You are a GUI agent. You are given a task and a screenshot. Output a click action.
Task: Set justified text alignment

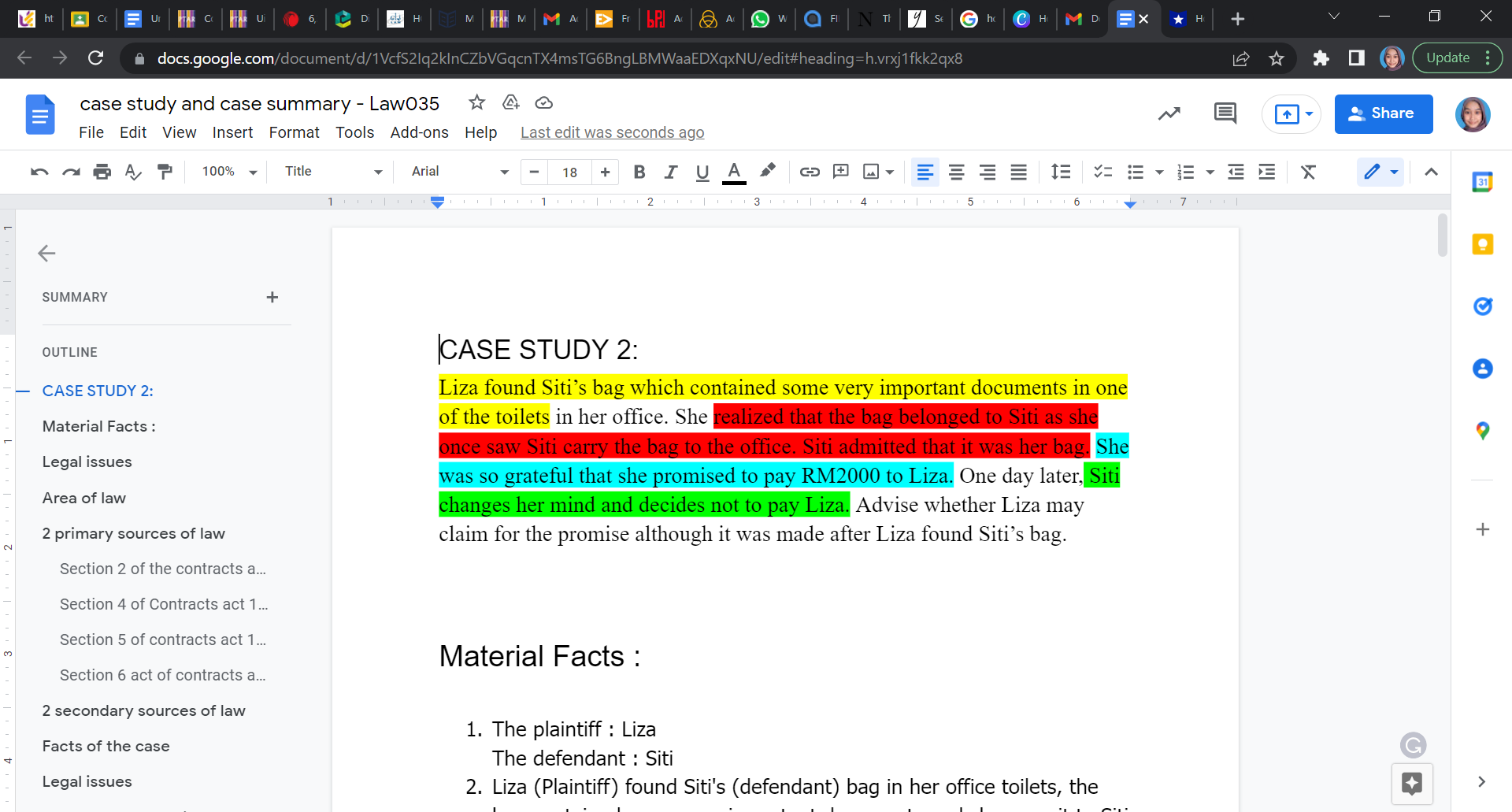(x=1019, y=172)
